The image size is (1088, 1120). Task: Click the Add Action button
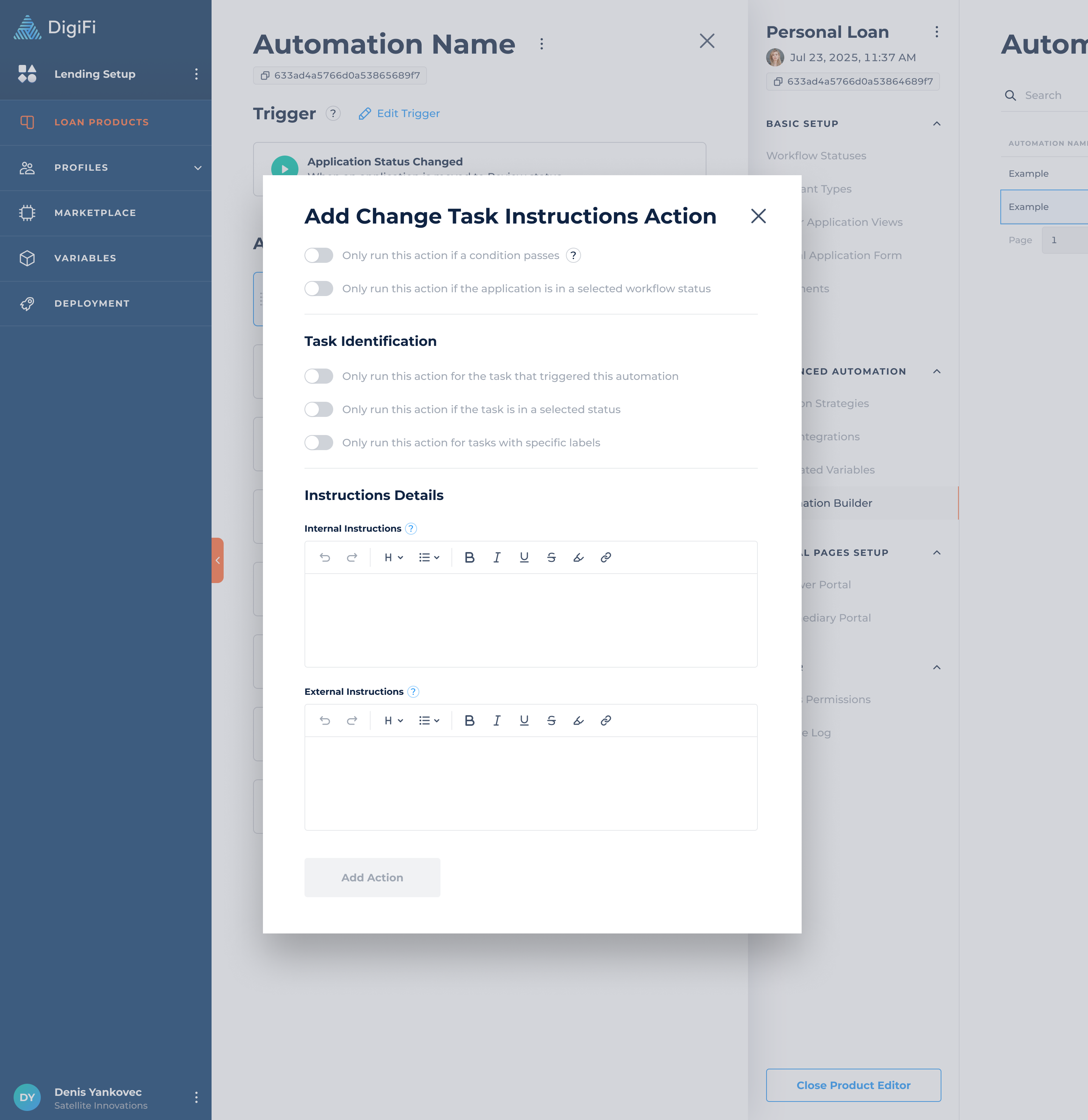point(372,877)
